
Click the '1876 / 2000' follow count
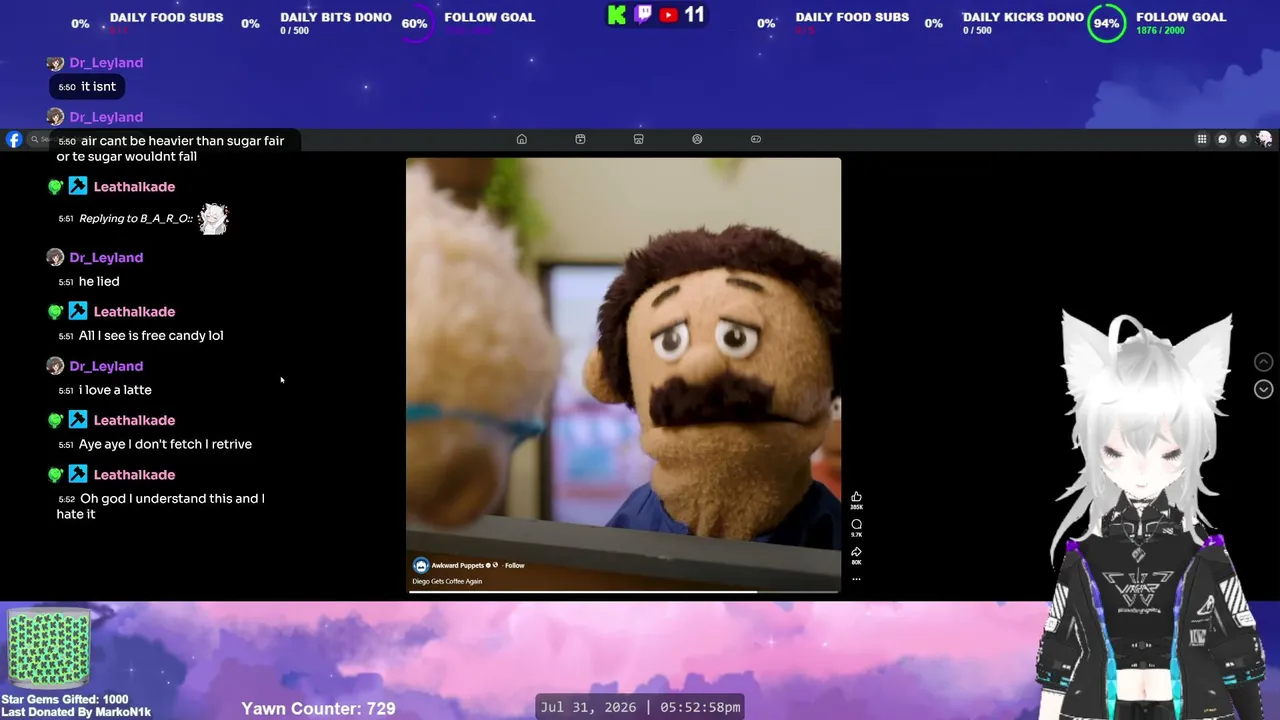1162,31
